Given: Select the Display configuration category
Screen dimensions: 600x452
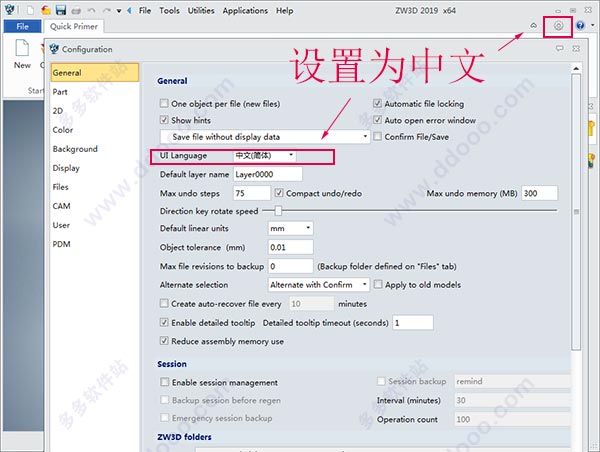Looking at the screenshot, I should [66, 168].
